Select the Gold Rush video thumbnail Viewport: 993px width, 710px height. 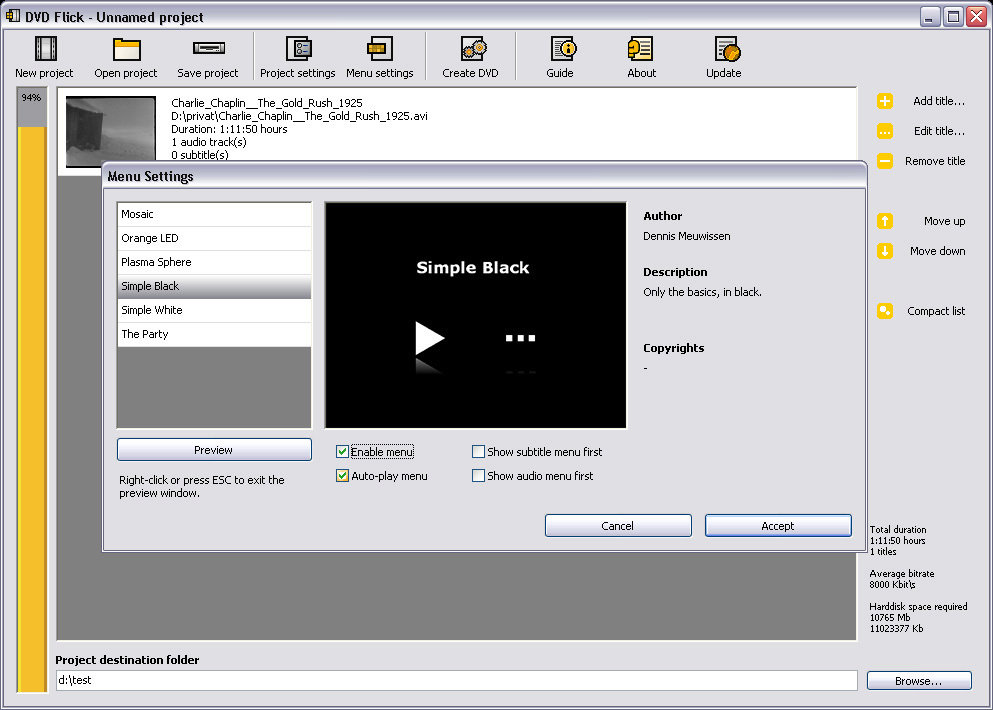(x=111, y=131)
